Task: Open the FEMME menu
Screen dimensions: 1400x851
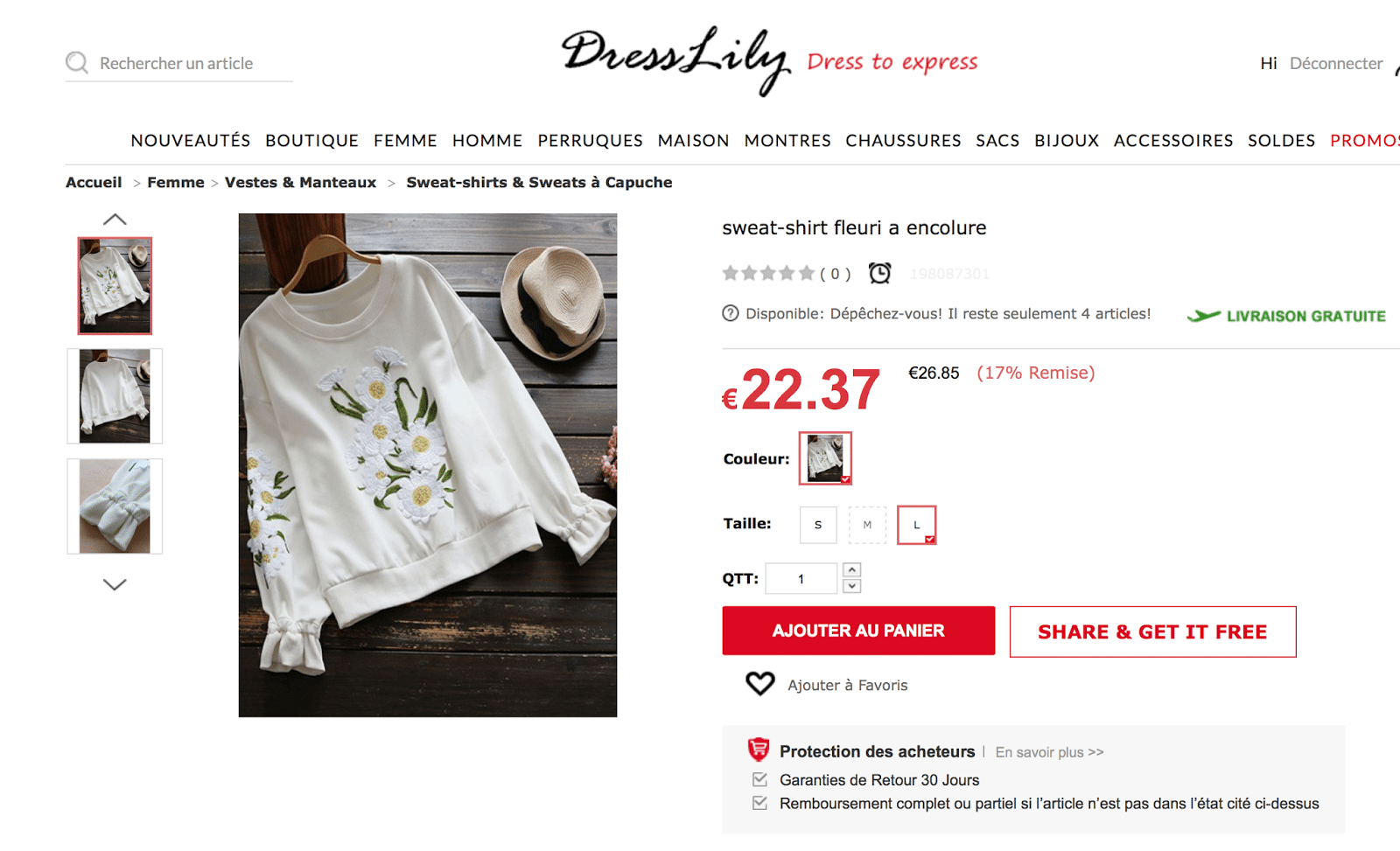Action: pyautogui.click(x=405, y=141)
